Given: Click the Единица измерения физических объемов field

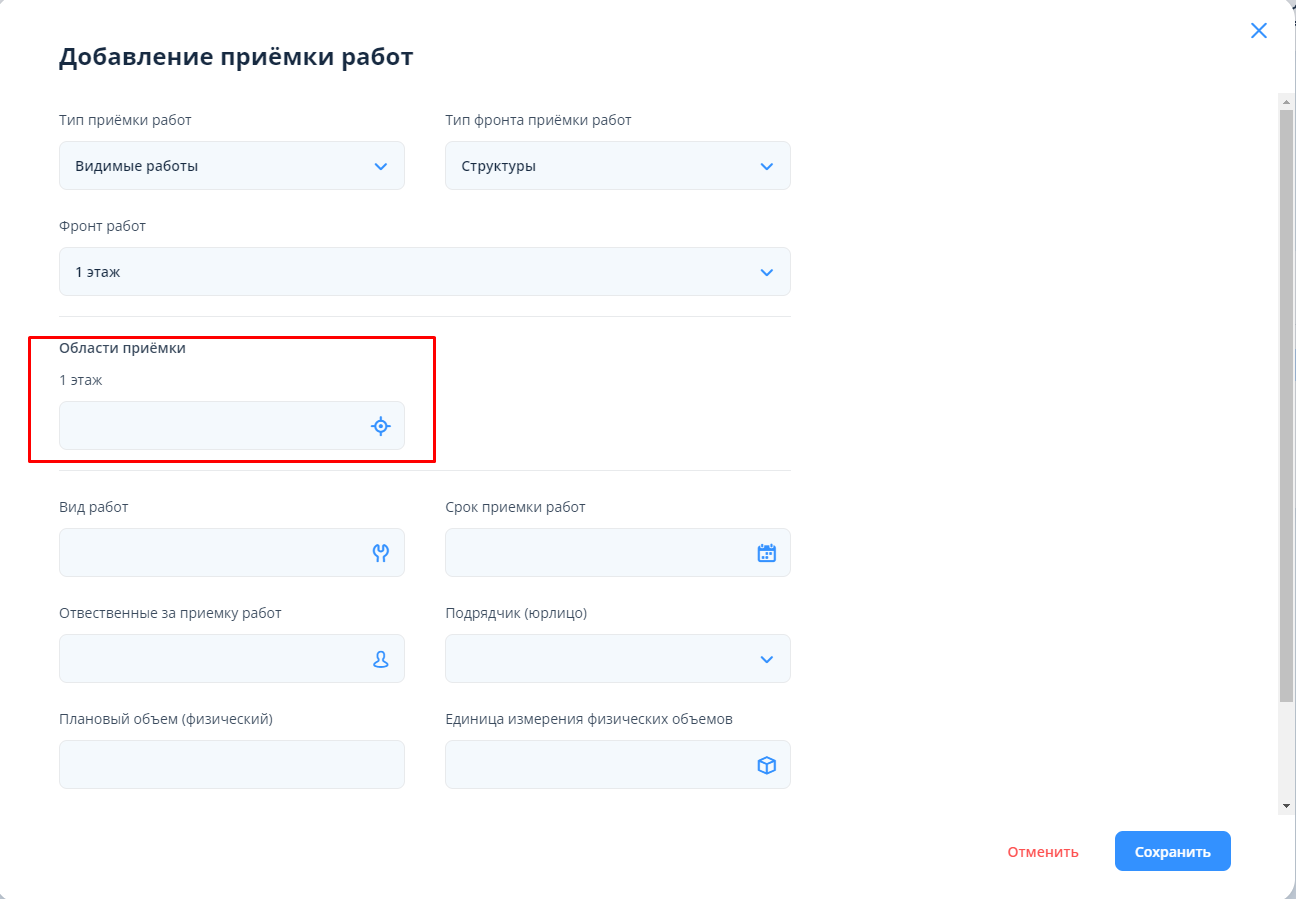Looking at the screenshot, I should (596, 765).
